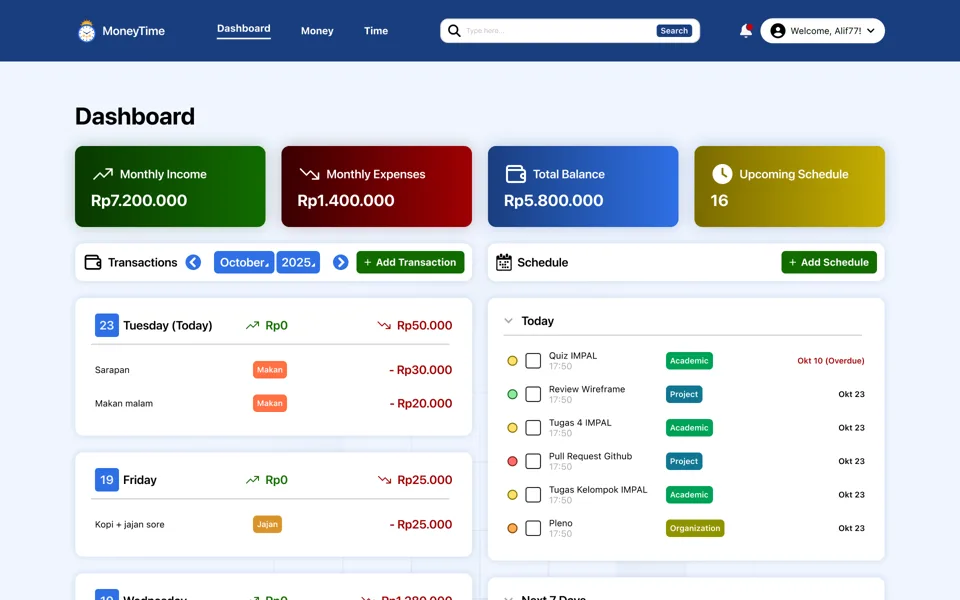Click Organization tag on Pleno

coord(695,528)
